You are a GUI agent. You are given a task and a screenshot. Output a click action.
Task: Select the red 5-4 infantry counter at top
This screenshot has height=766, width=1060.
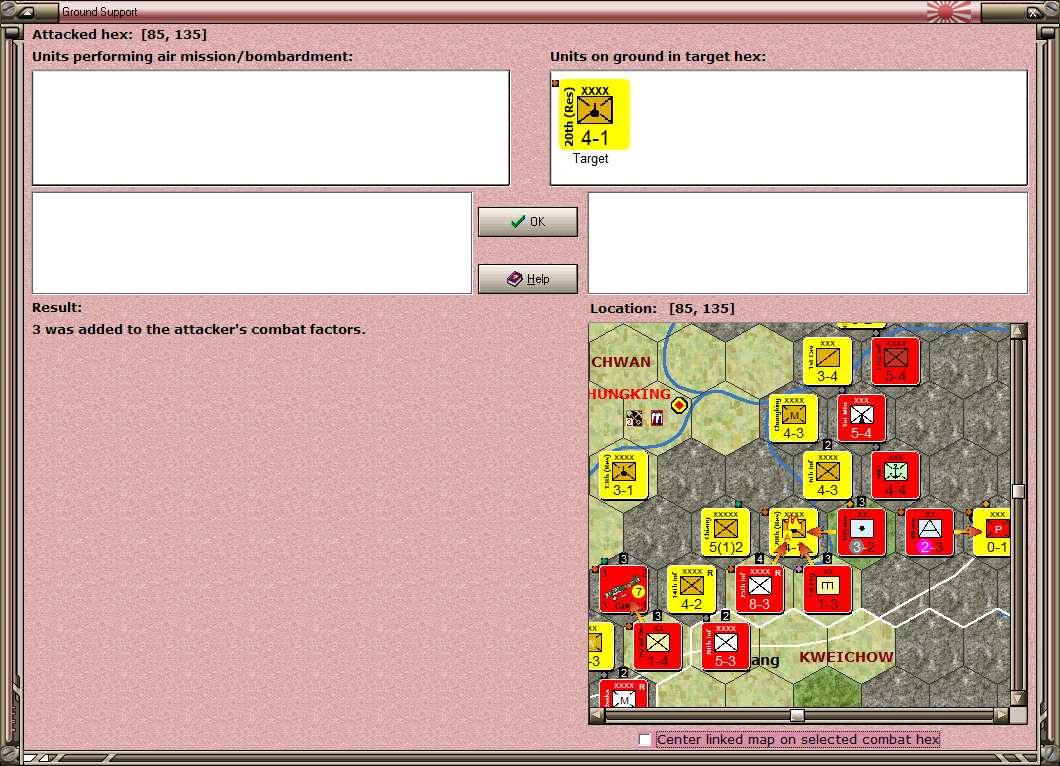point(895,361)
